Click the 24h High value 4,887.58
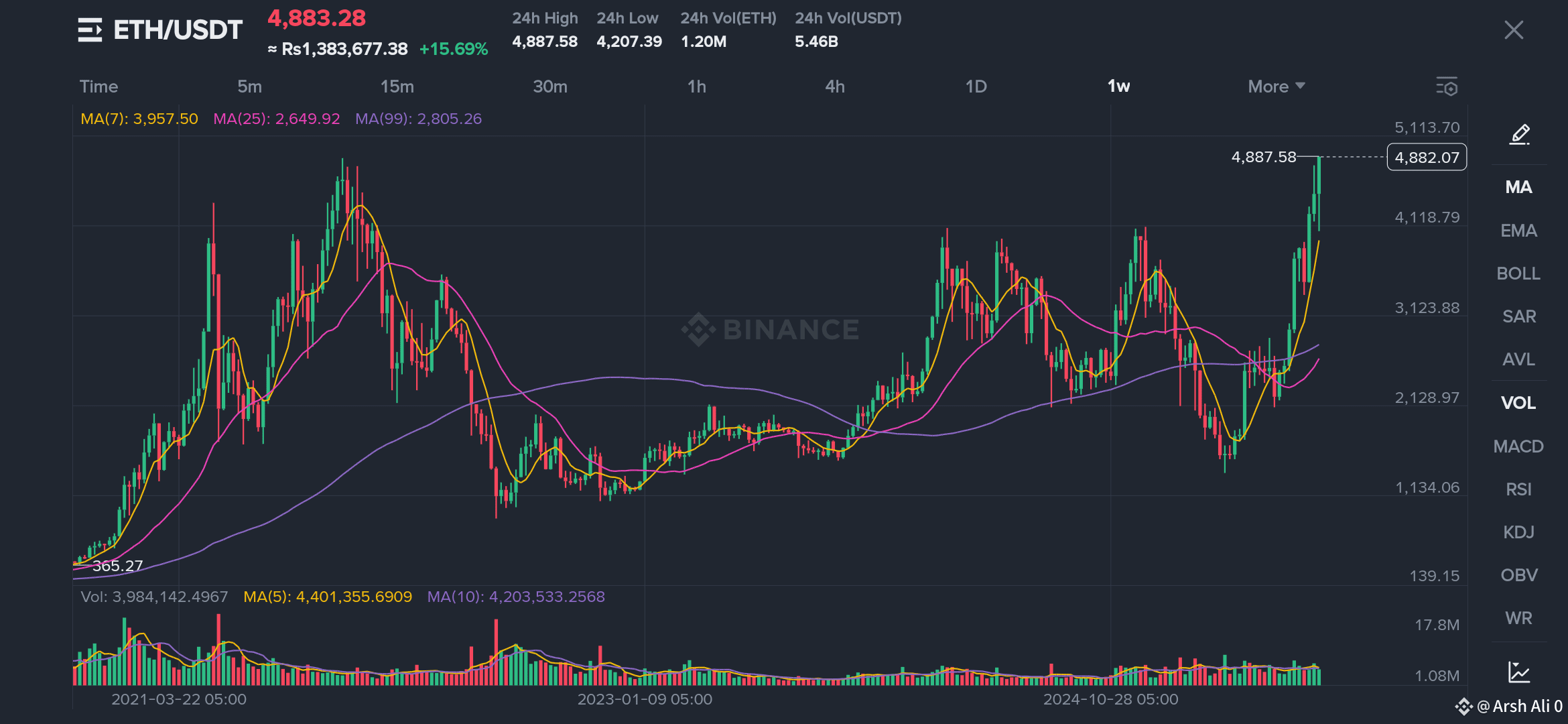Viewport: 1568px width, 724px height. click(x=544, y=42)
